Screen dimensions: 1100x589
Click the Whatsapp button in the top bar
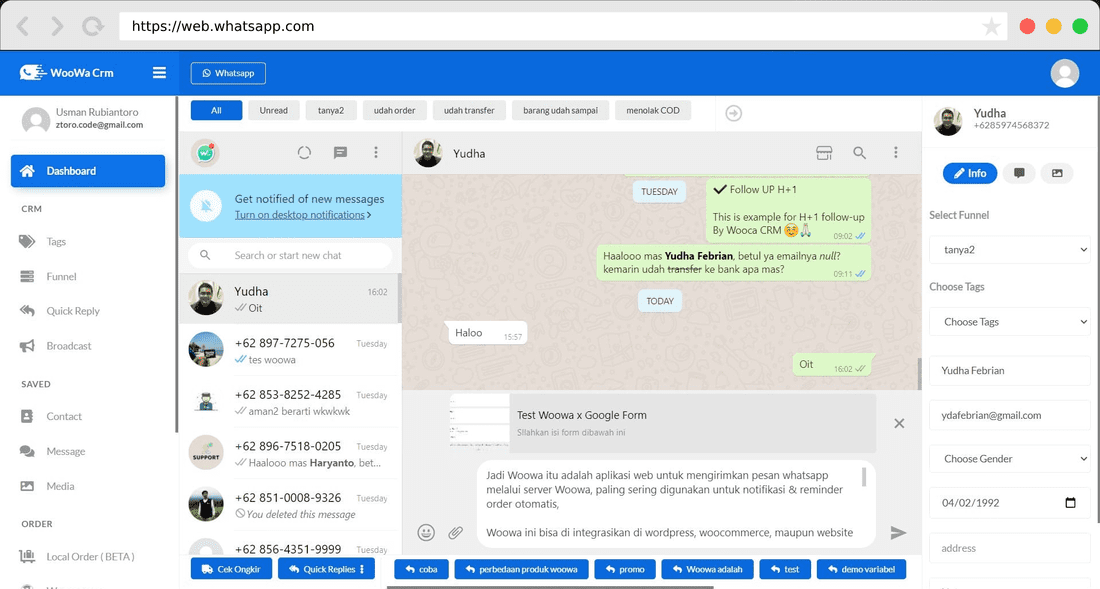click(228, 73)
